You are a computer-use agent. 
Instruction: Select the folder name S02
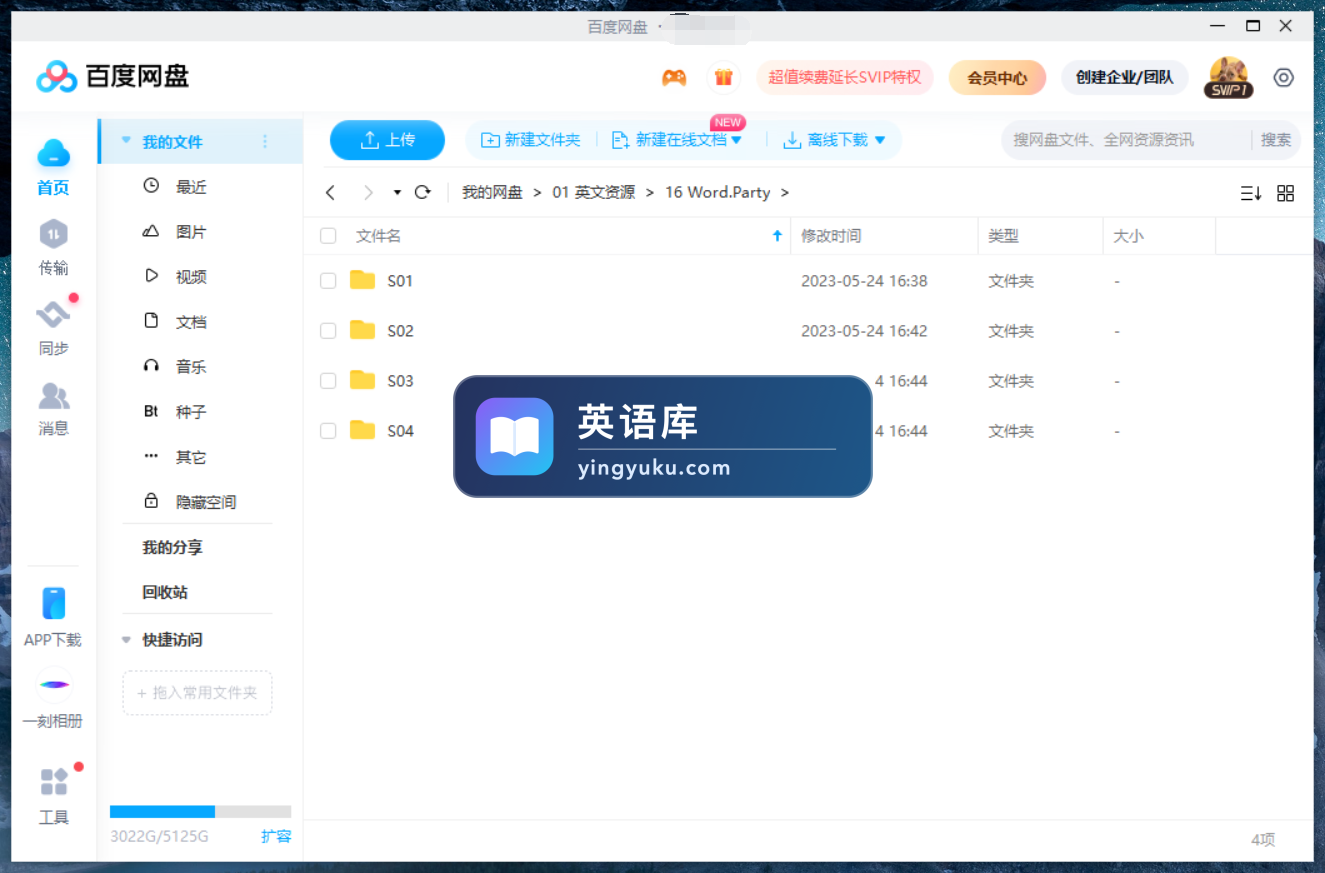tap(400, 331)
